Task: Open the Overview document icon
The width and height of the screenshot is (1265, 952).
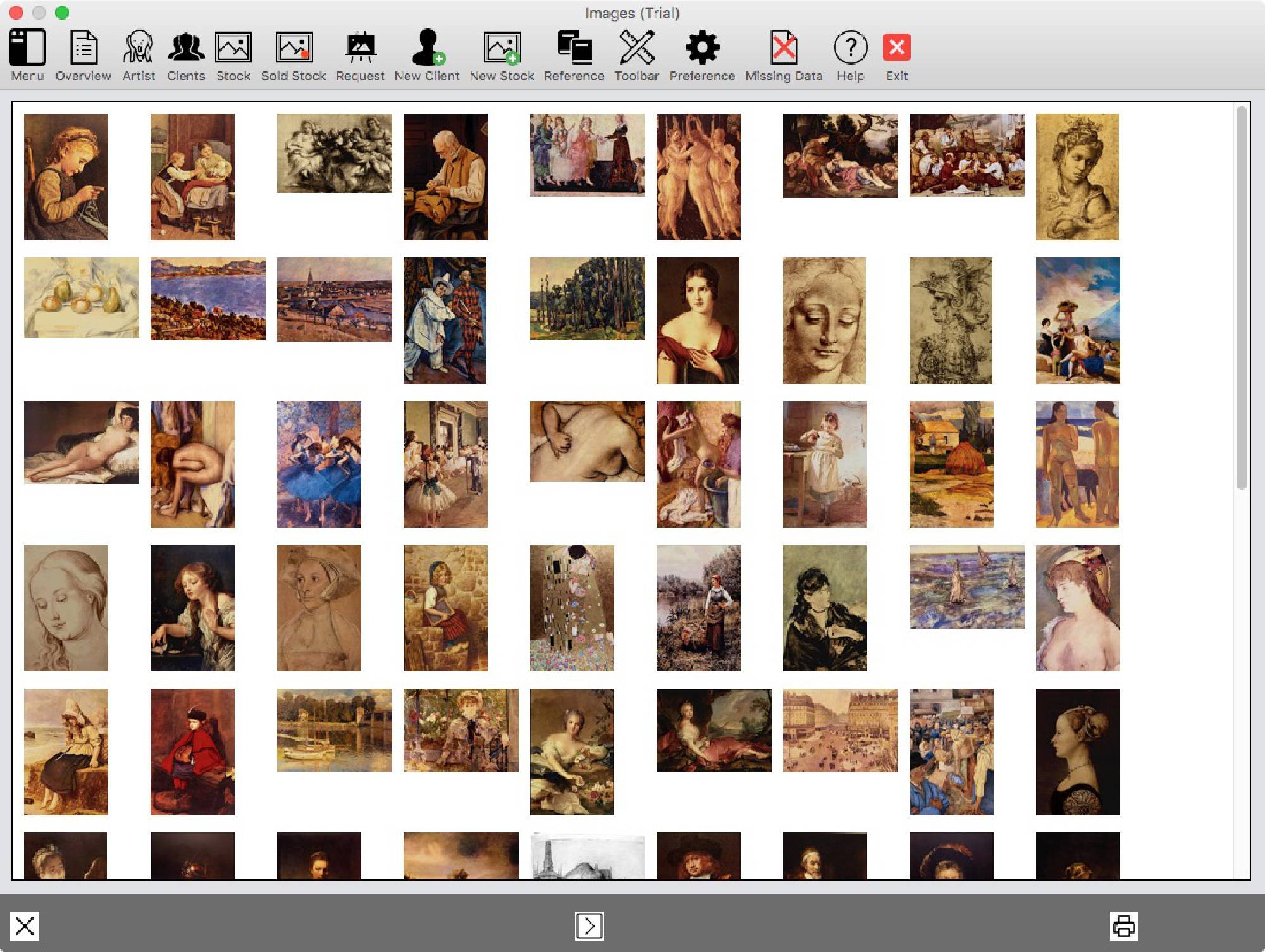Action: tap(83, 47)
